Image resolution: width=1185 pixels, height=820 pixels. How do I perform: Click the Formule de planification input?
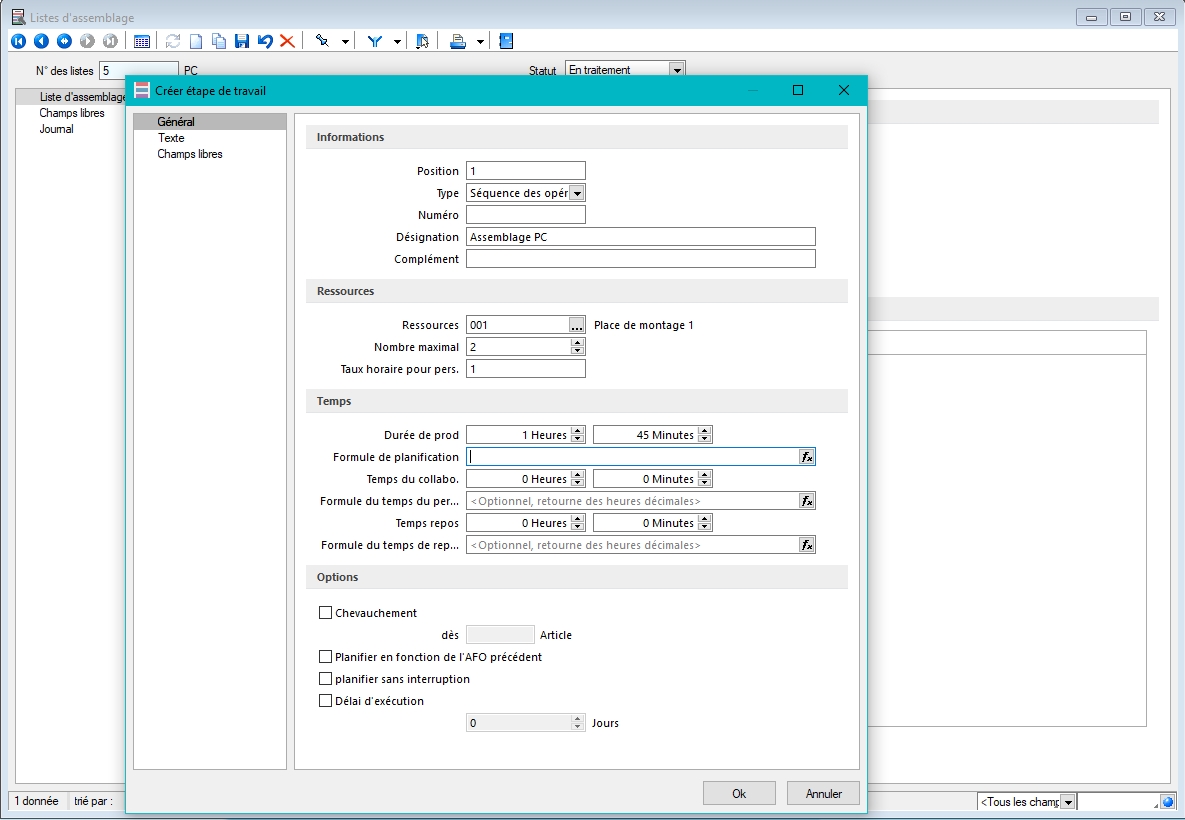pyautogui.click(x=633, y=456)
